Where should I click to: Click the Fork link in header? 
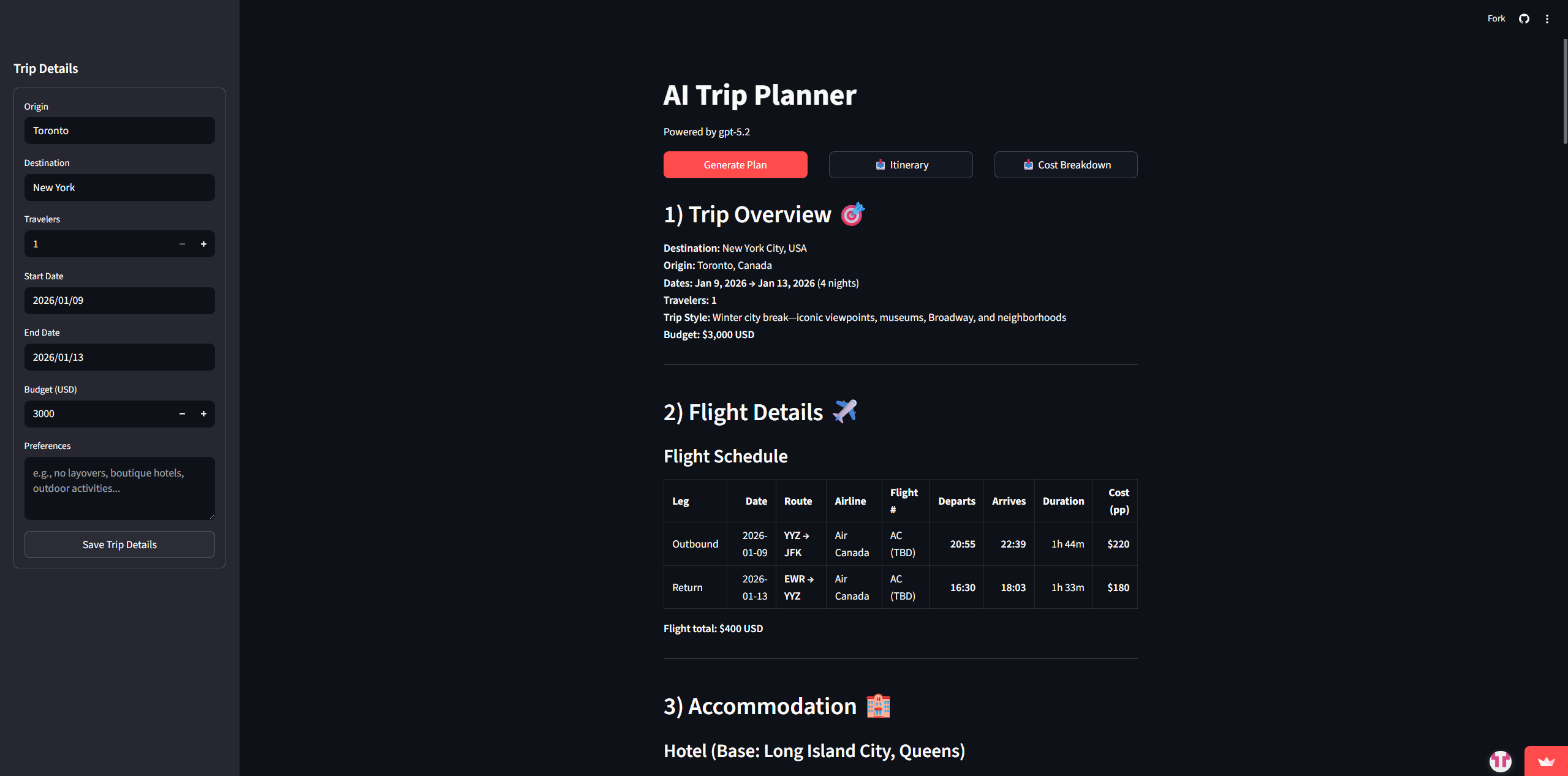point(1496,19)
